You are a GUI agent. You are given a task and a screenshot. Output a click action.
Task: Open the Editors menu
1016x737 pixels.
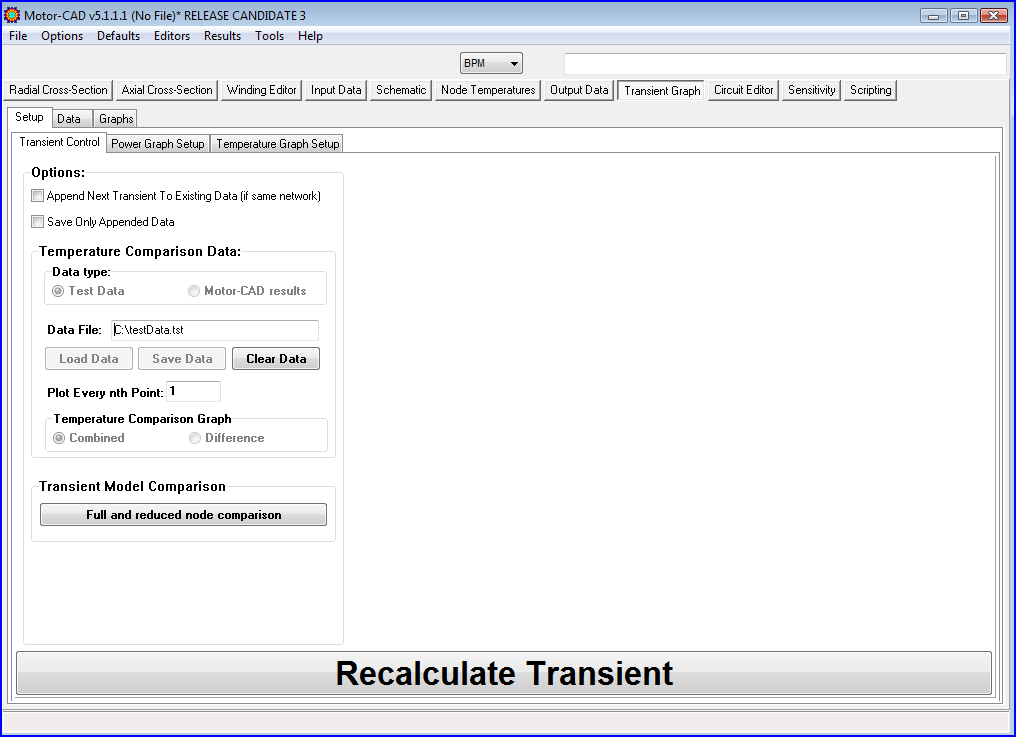pos(172,36)
